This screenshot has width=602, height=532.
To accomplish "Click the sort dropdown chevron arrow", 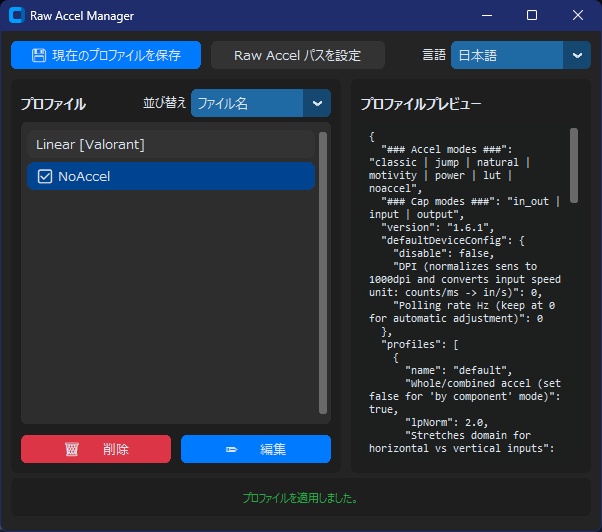I will point(317,103).
